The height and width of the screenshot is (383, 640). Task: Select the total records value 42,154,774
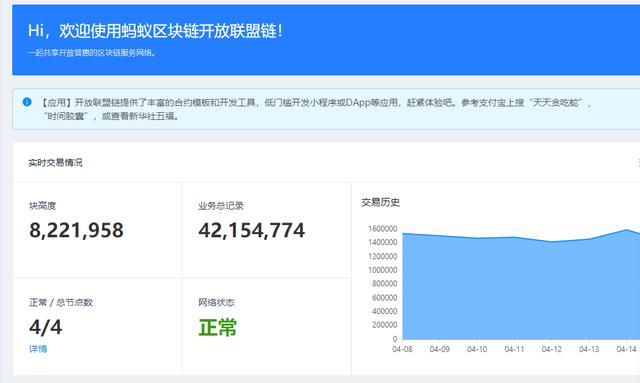coord(251,230)
